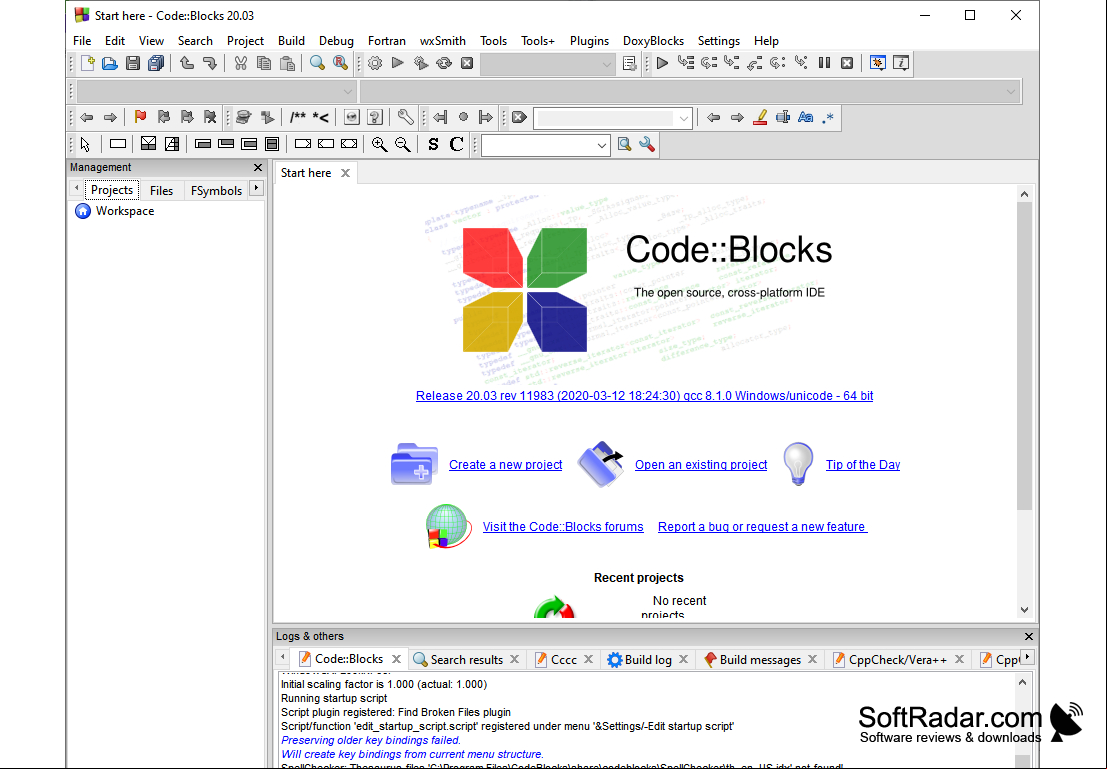Clear all bookmarks icon

point(210,117)
